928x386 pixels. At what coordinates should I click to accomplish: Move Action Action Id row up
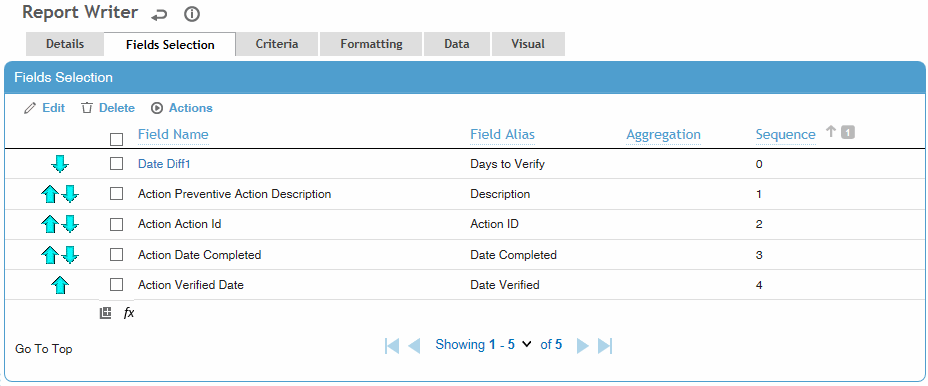coord(50,224)
